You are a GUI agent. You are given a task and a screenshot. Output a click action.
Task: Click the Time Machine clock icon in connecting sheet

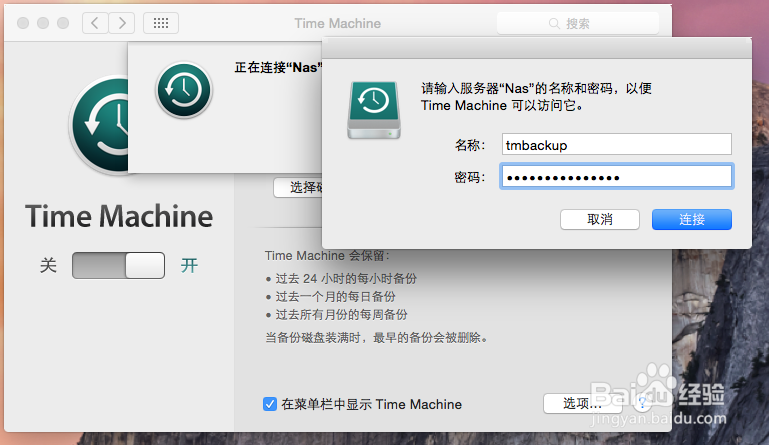[184, 90]
